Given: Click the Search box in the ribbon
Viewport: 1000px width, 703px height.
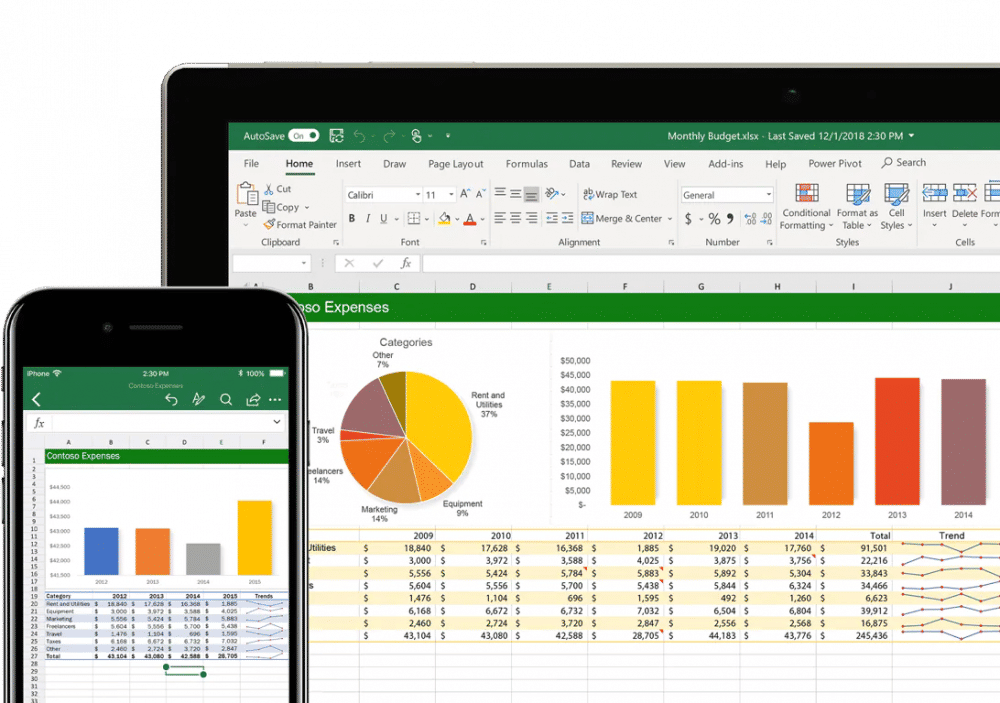Looking at the screenshot, I should click(x=904, y=163).
